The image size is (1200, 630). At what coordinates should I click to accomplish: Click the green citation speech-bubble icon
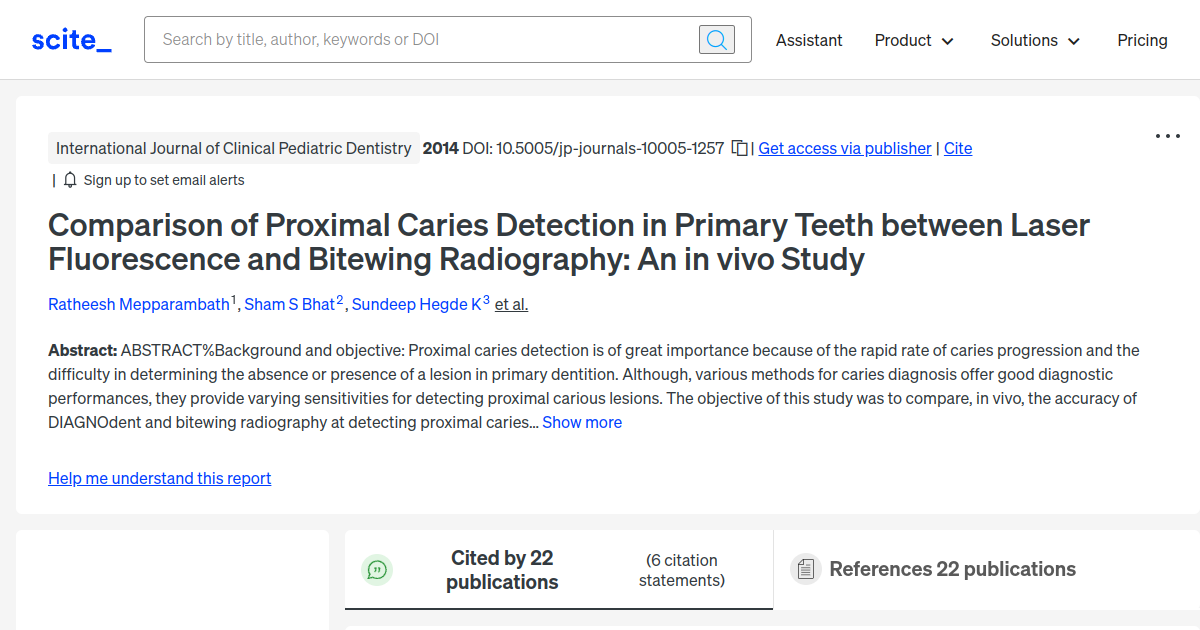(x=377, y=569)
